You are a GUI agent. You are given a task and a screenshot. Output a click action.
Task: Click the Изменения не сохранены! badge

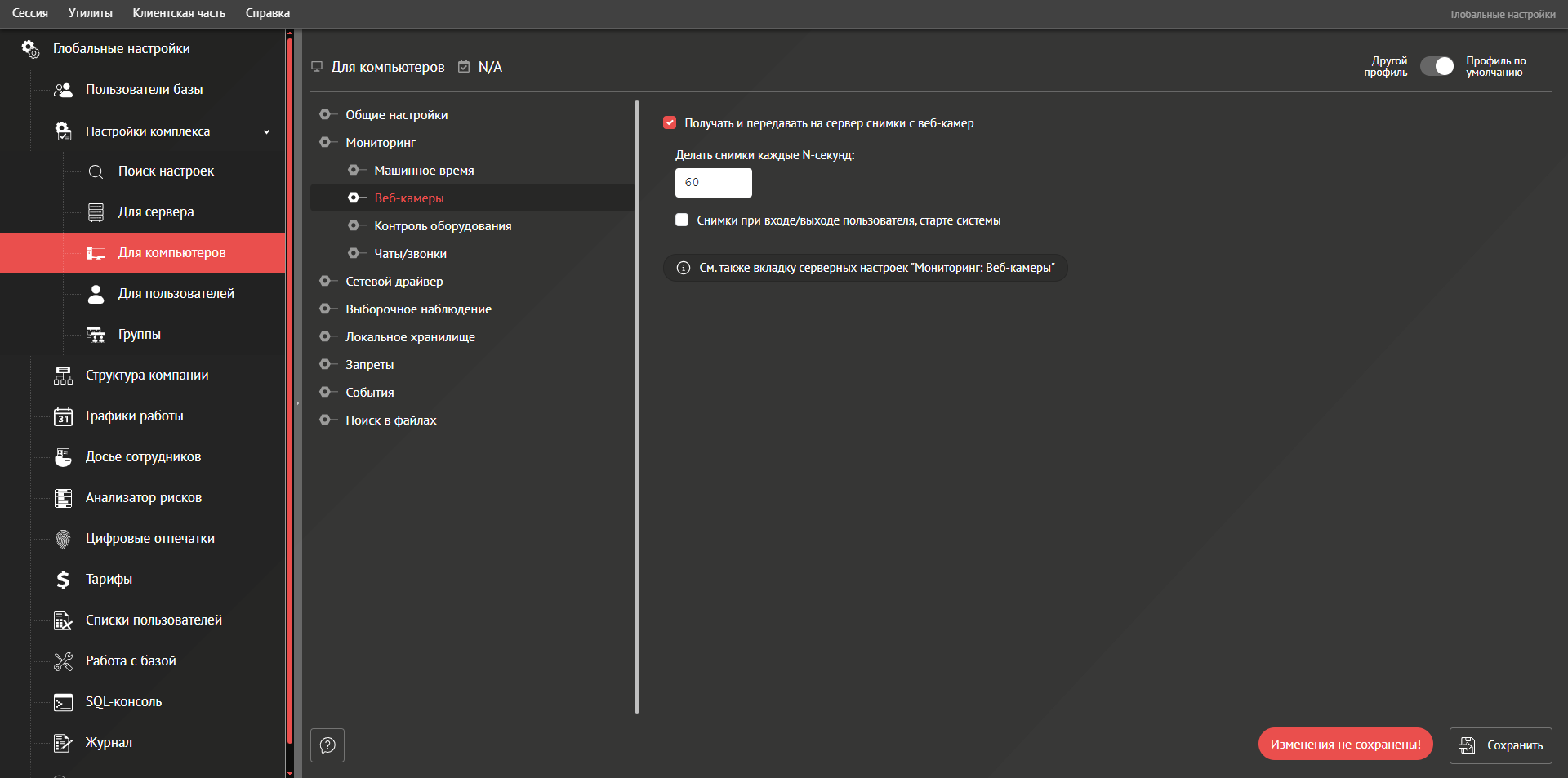tap(1345, 745)
